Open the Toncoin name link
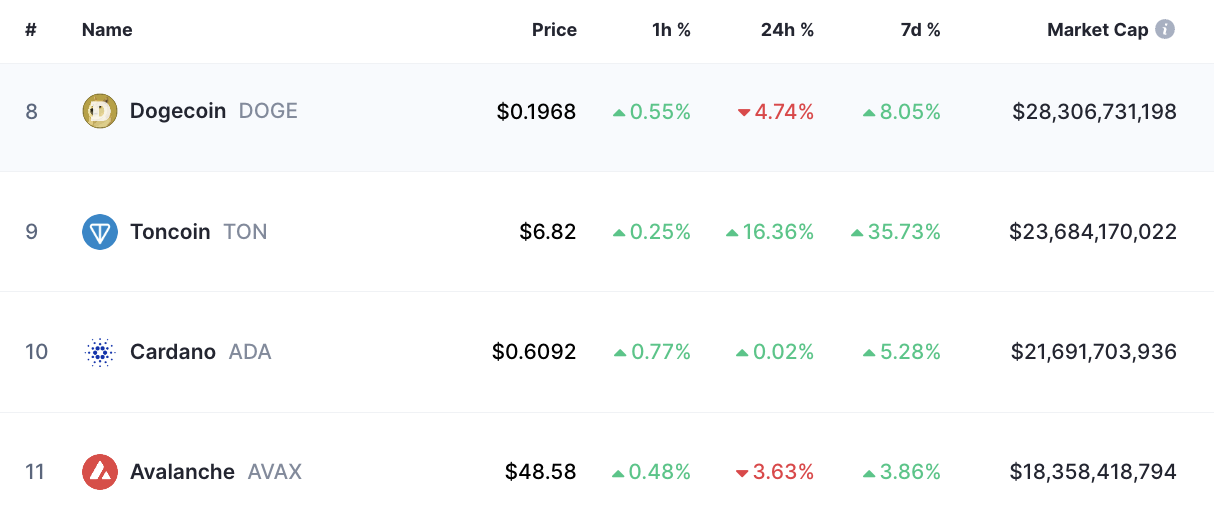The image size is (1214, 522). click(170, 232)
